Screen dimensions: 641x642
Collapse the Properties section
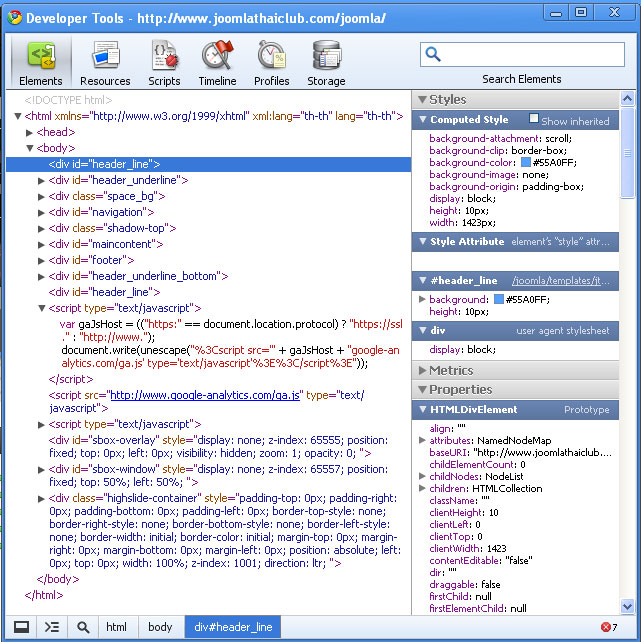coord(422,390)
